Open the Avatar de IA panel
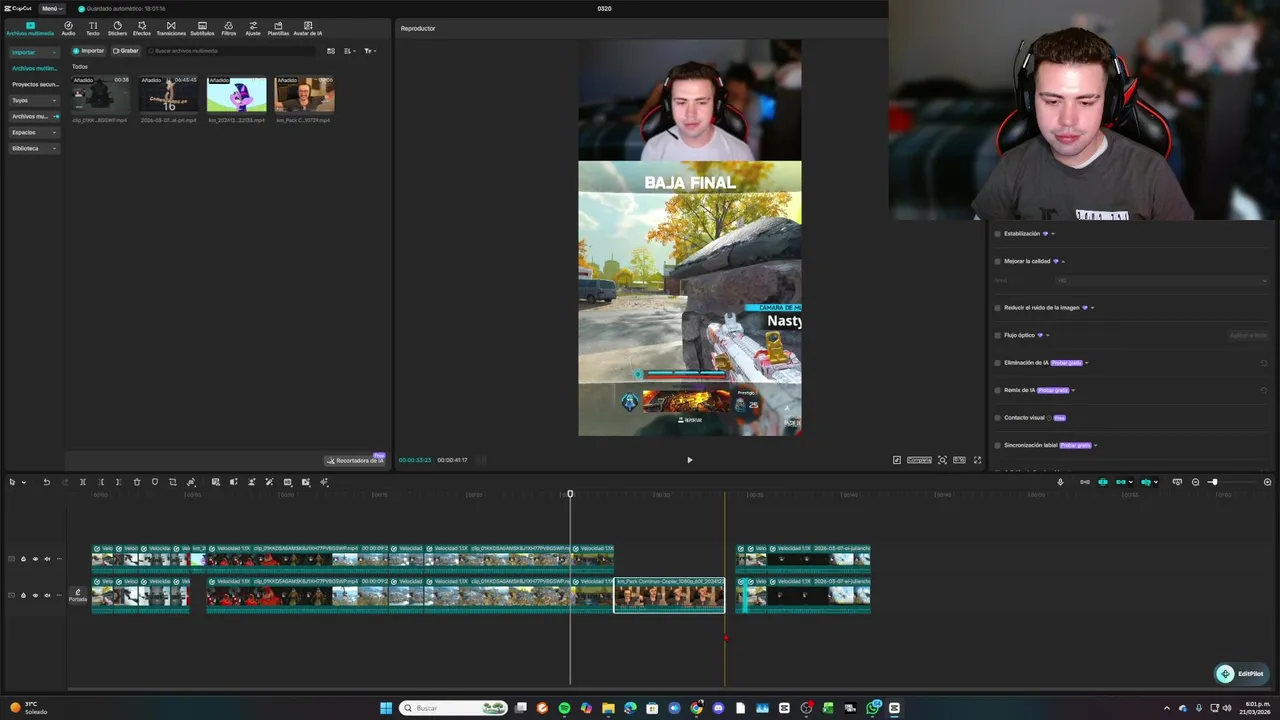1280x720 pixels. click(308, 28)
